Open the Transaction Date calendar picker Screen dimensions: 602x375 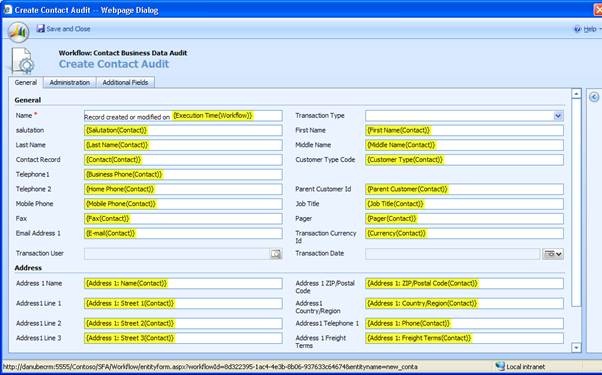[x=552, y=254]
